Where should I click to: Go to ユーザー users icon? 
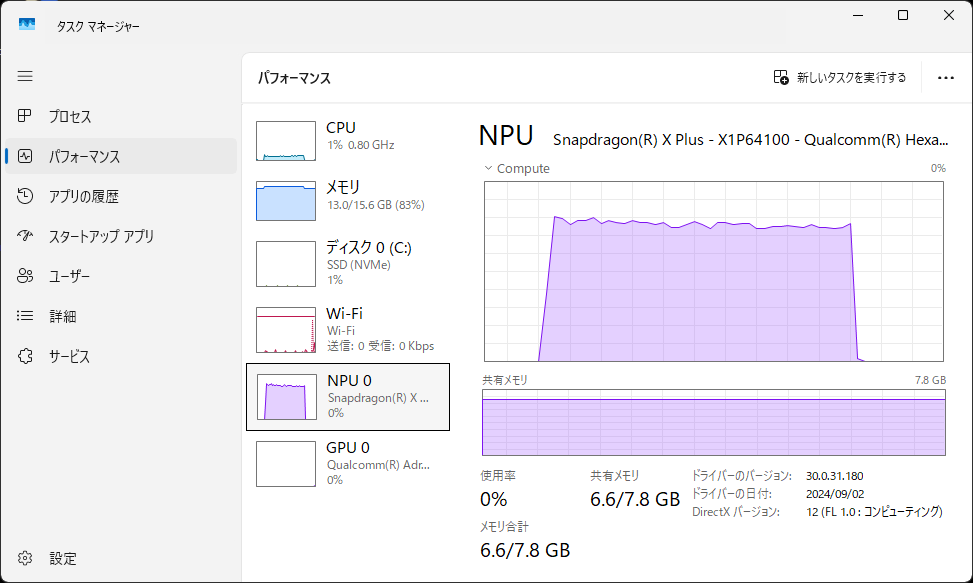[x=26, y=277]
